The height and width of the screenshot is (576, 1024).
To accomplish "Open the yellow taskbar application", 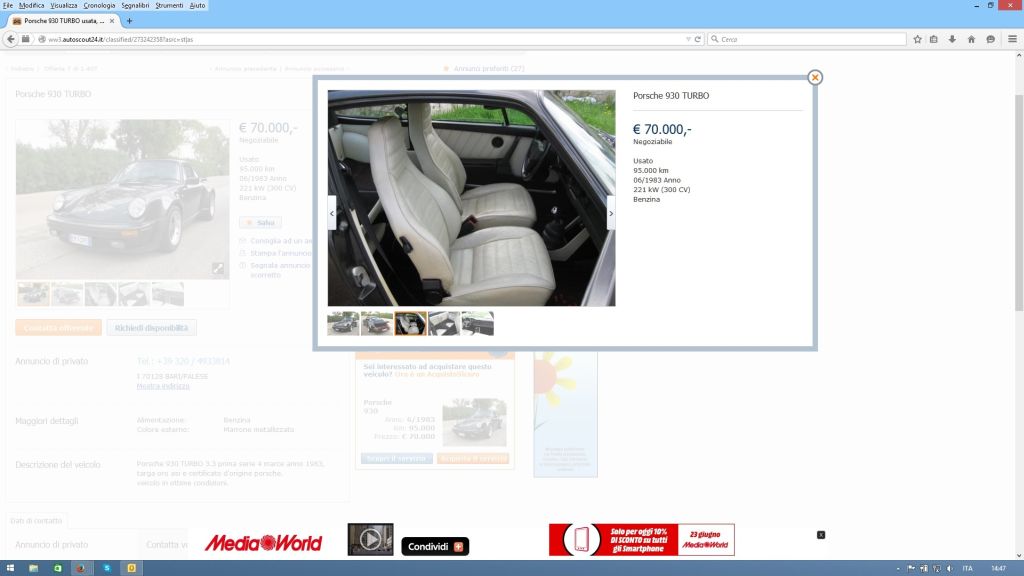I will pos(131,568).
